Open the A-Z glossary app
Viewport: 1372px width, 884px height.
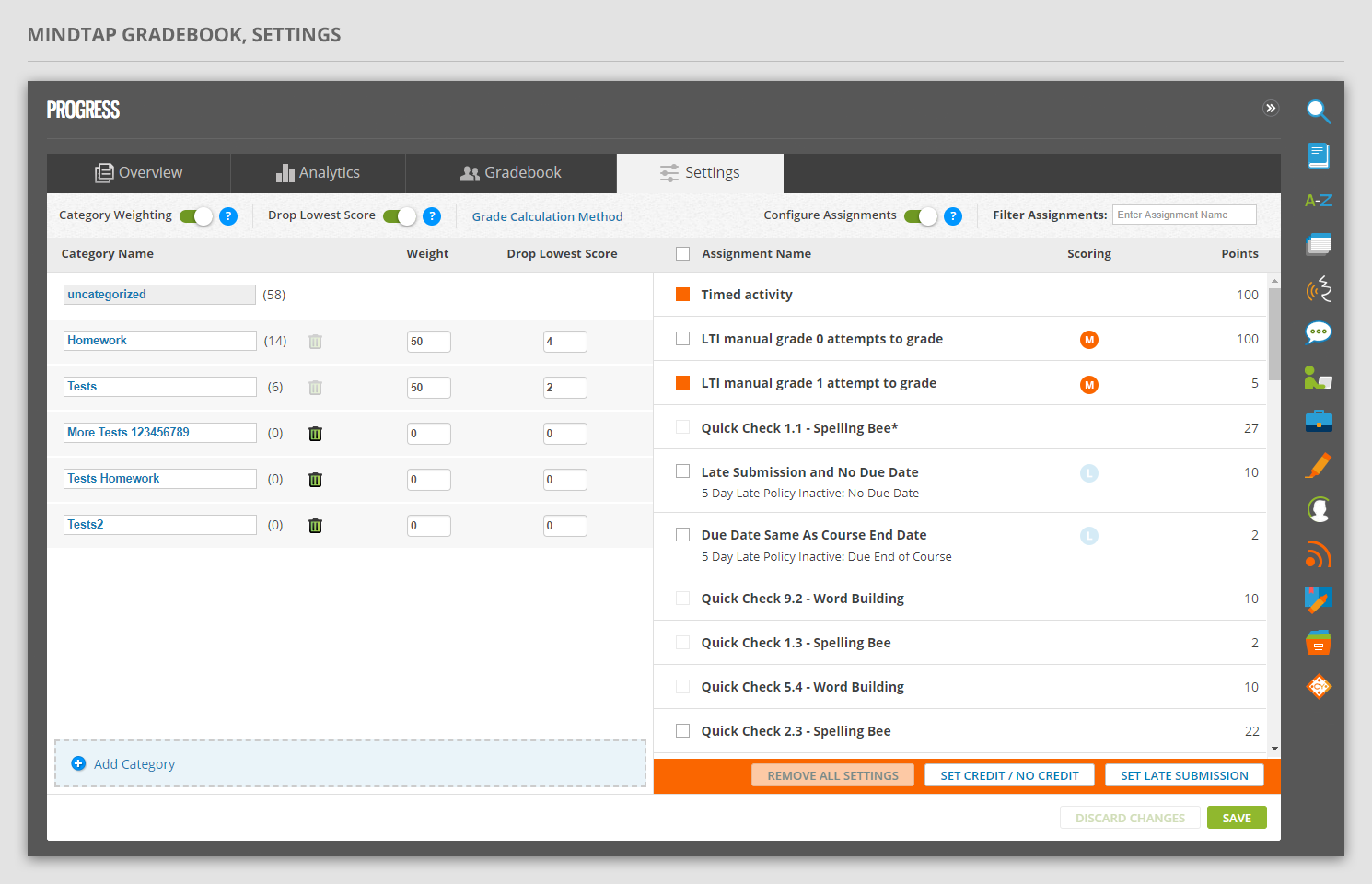pos(1318,200)
